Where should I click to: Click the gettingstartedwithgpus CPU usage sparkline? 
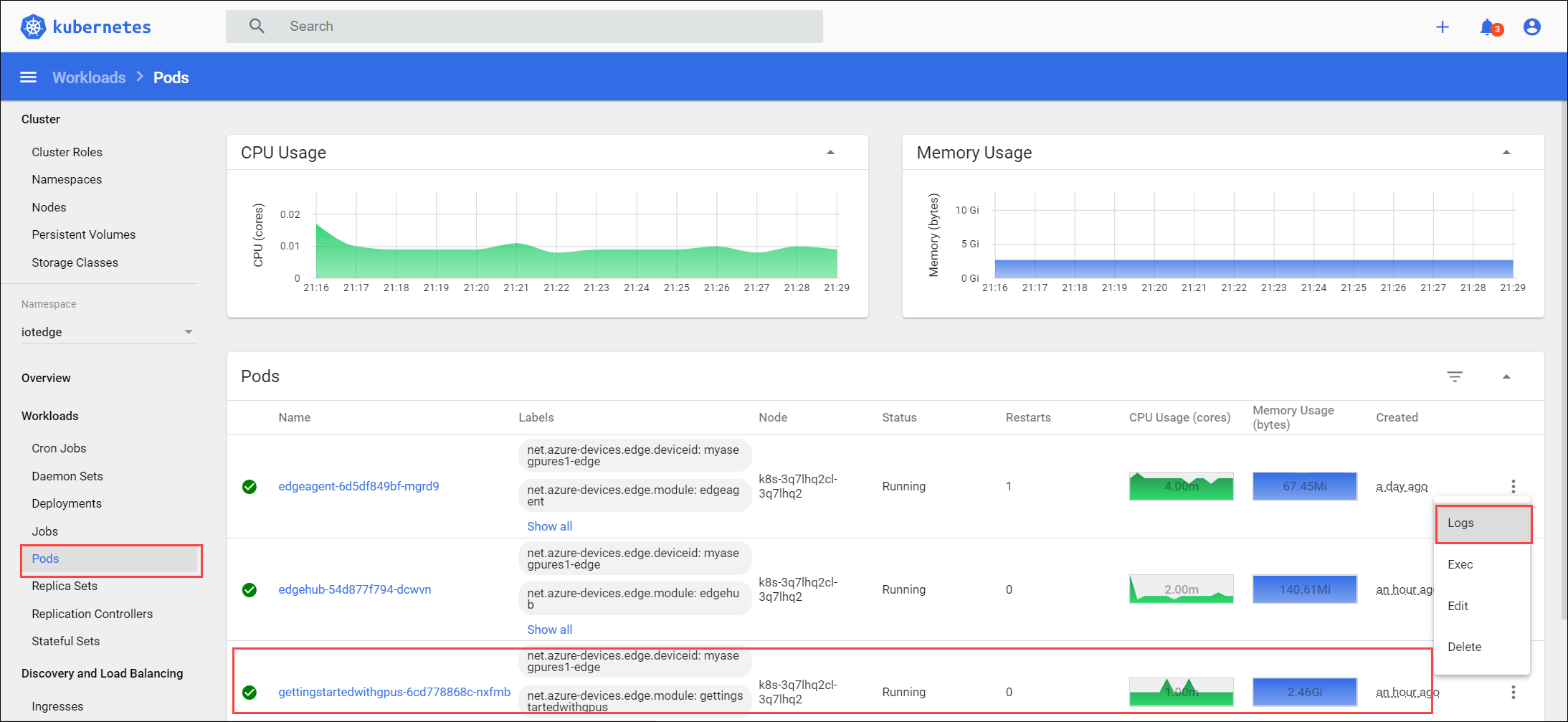coord(1181,692)
